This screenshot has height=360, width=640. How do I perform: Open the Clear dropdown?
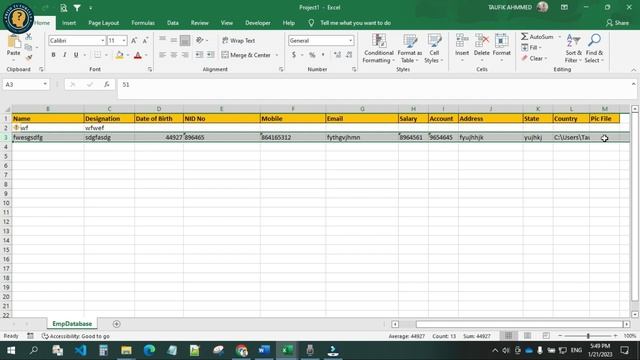click(x=534, y=58)
